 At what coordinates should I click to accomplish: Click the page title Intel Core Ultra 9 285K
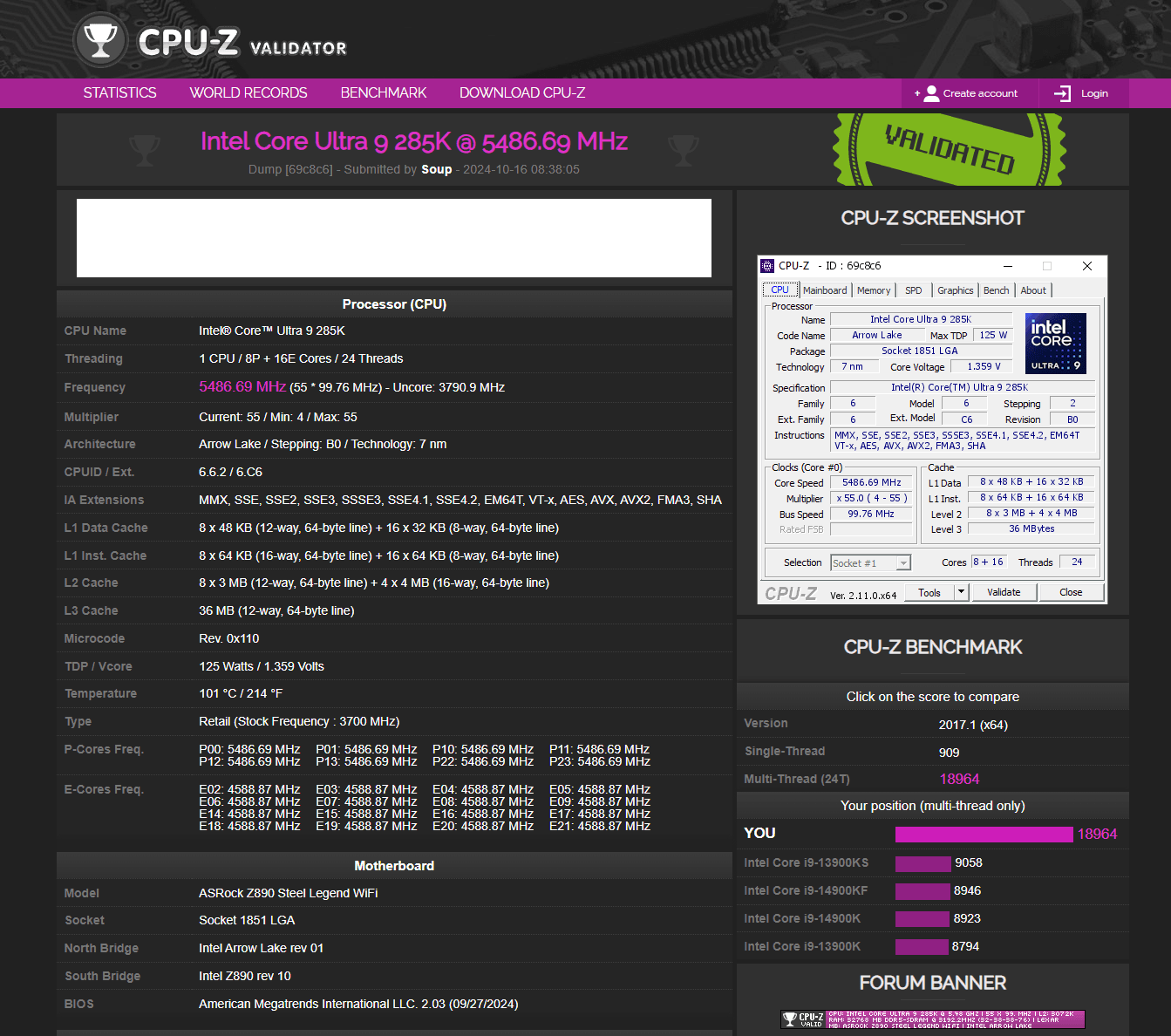(414, 141)
